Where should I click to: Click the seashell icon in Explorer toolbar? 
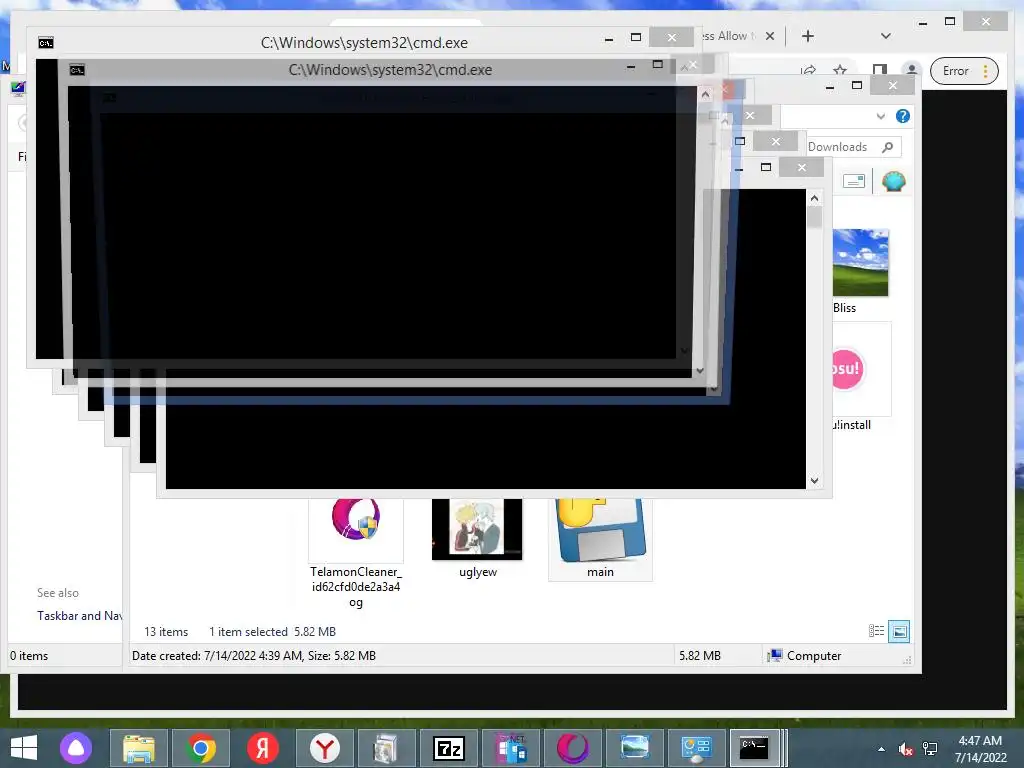893,181
